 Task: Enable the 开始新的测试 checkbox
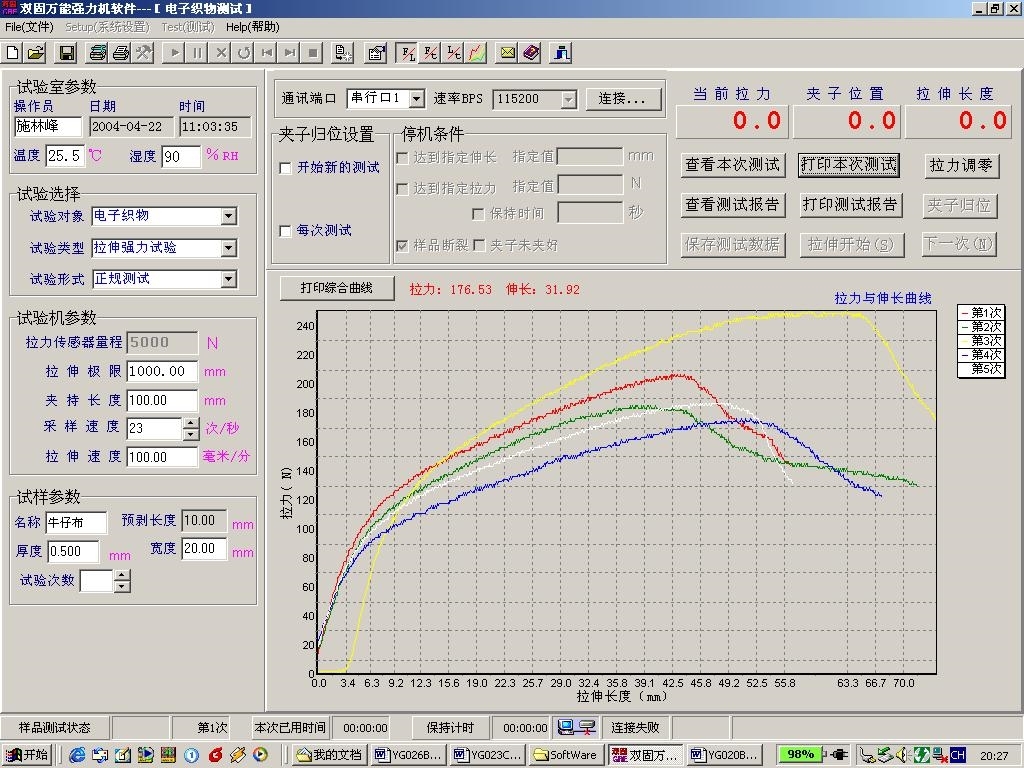click(285, 168)
